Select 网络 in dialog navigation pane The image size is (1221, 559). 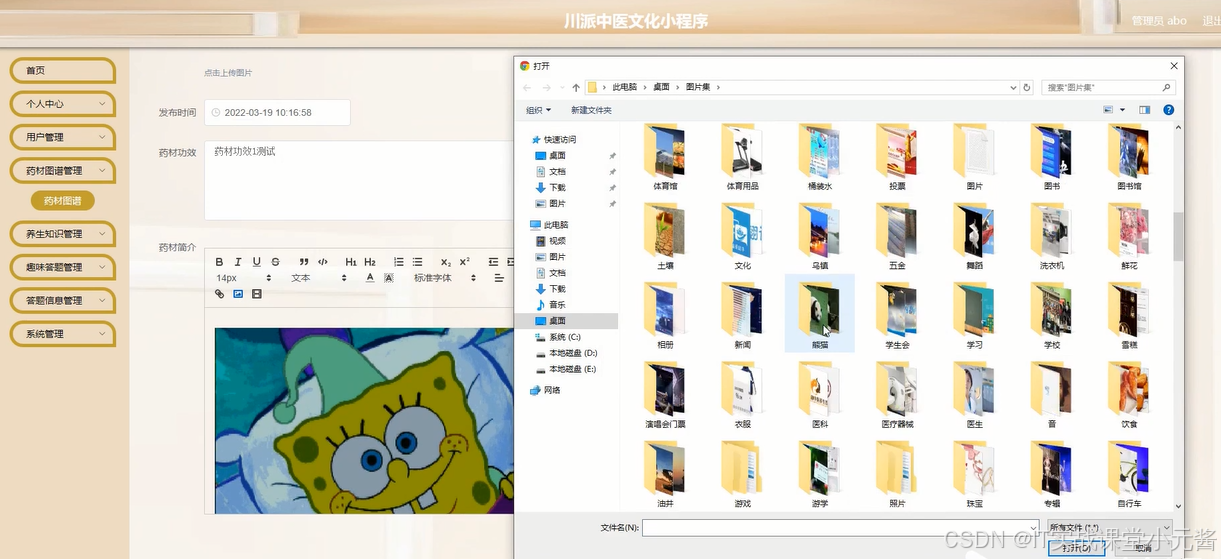545,390
